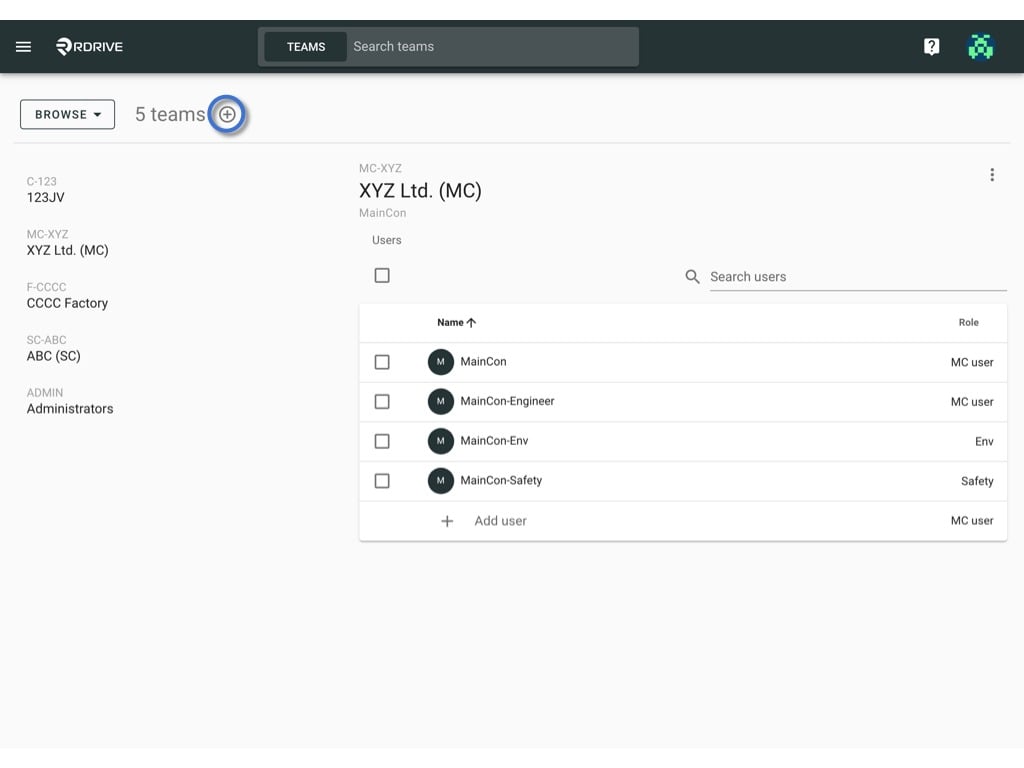Click the XYZ Ltd. (MC) team heading
This screenshot has height=768, width=1024.
pos(420,191)
